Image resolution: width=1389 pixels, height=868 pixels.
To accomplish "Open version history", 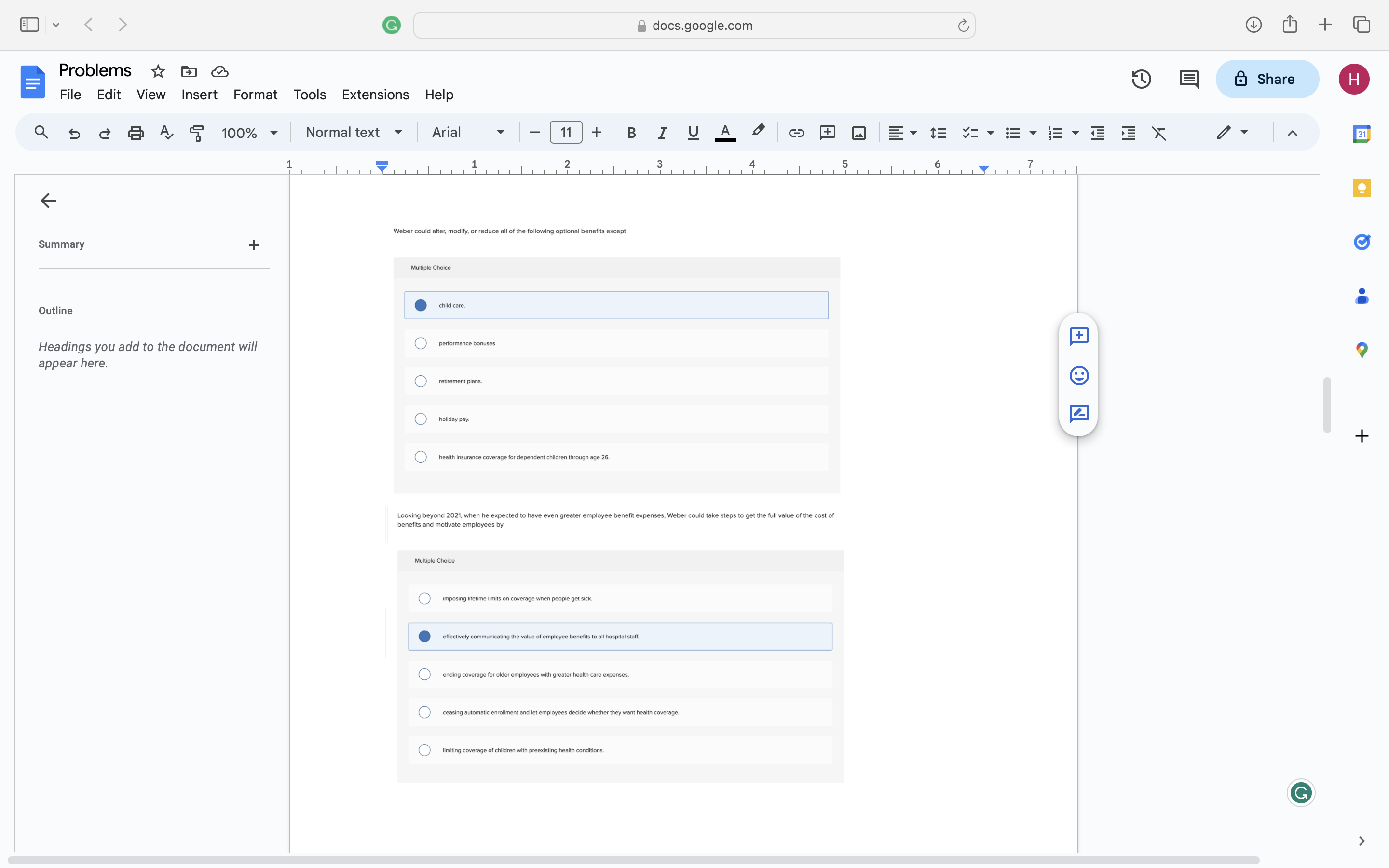I will [1141, 79].
